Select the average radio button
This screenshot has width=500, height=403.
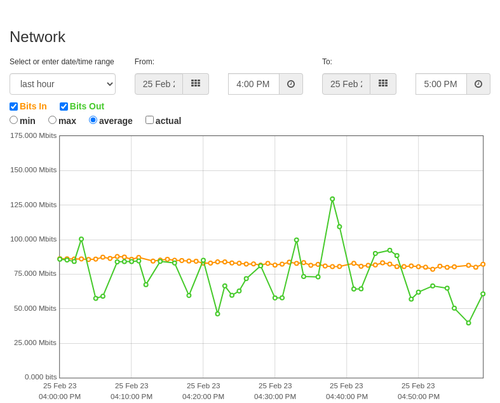click(93, 120)
